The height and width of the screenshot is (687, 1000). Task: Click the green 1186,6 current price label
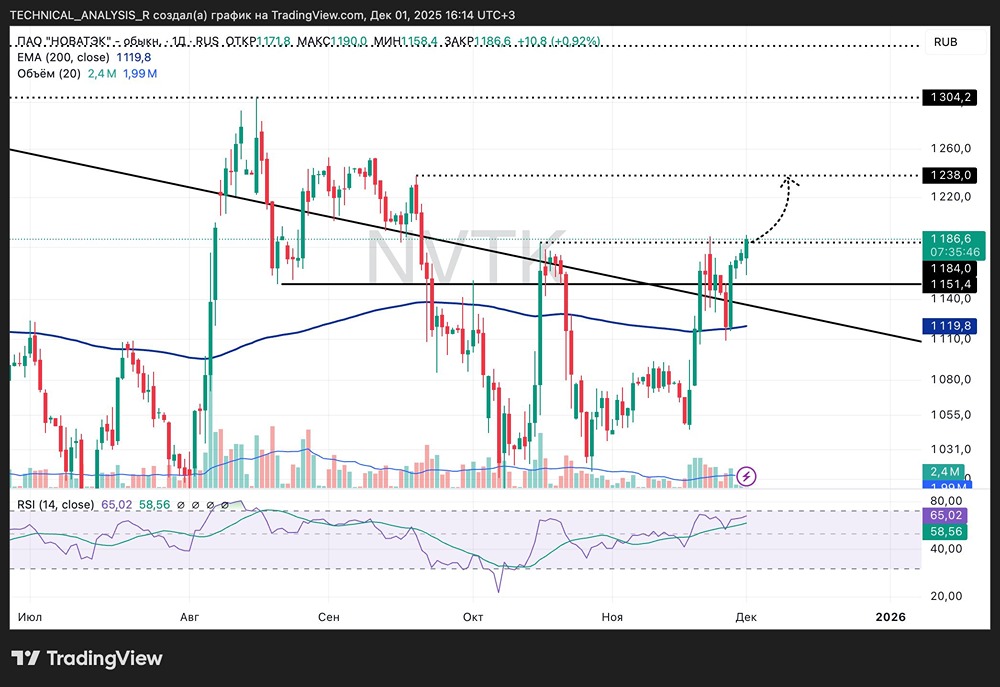950,239
